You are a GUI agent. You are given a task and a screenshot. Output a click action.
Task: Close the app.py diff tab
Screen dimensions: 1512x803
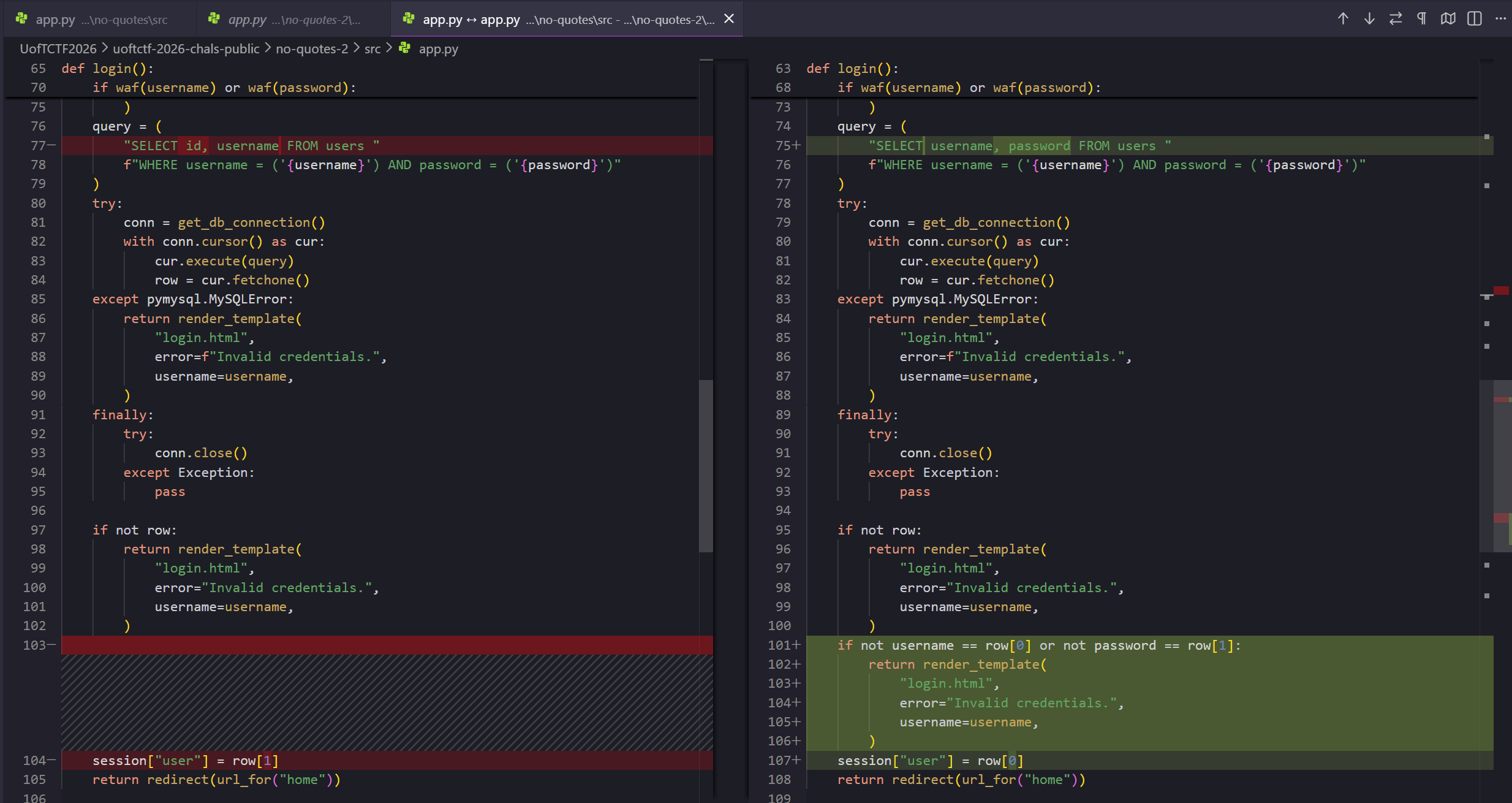point(729,19)
